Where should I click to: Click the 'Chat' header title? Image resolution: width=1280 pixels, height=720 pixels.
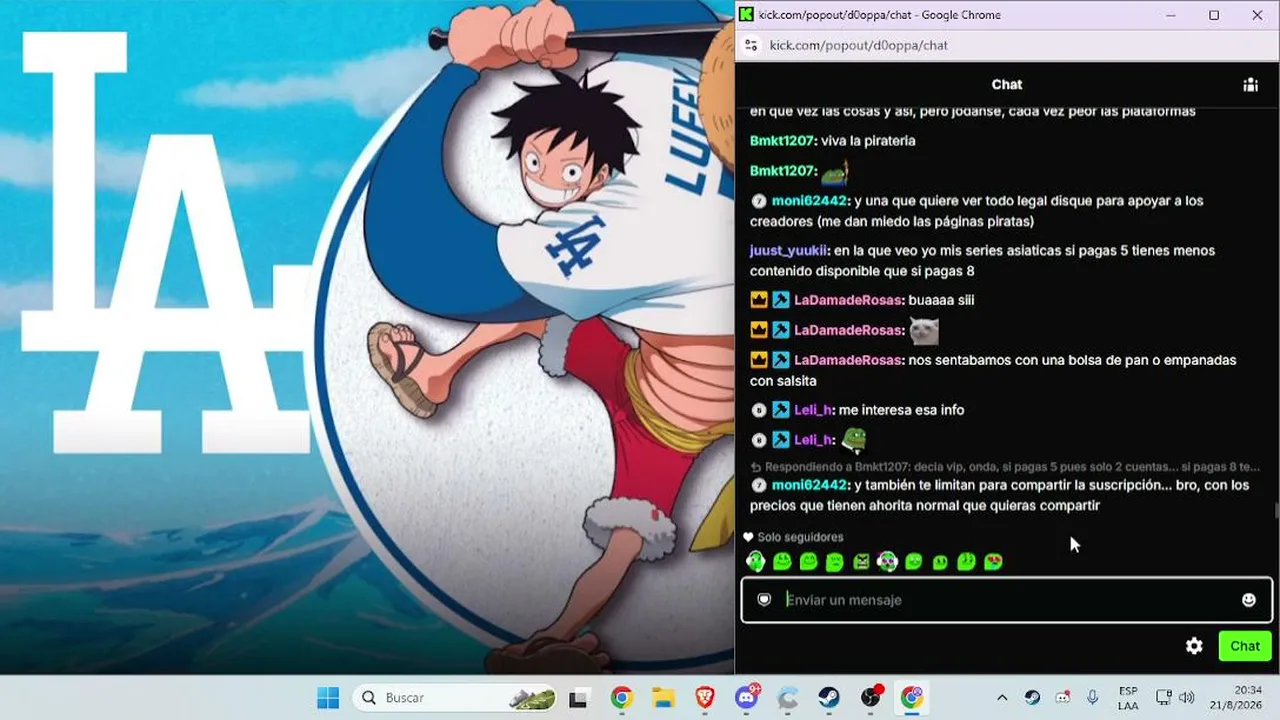pos(1007,85)
